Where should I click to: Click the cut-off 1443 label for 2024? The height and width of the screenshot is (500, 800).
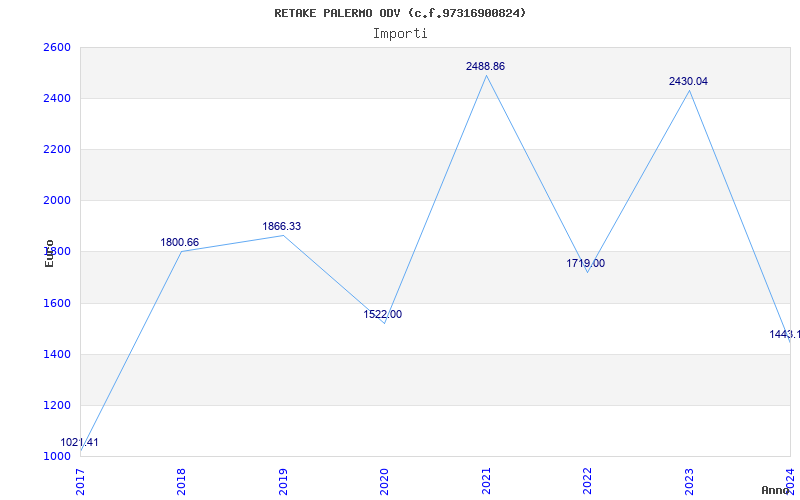785,334
